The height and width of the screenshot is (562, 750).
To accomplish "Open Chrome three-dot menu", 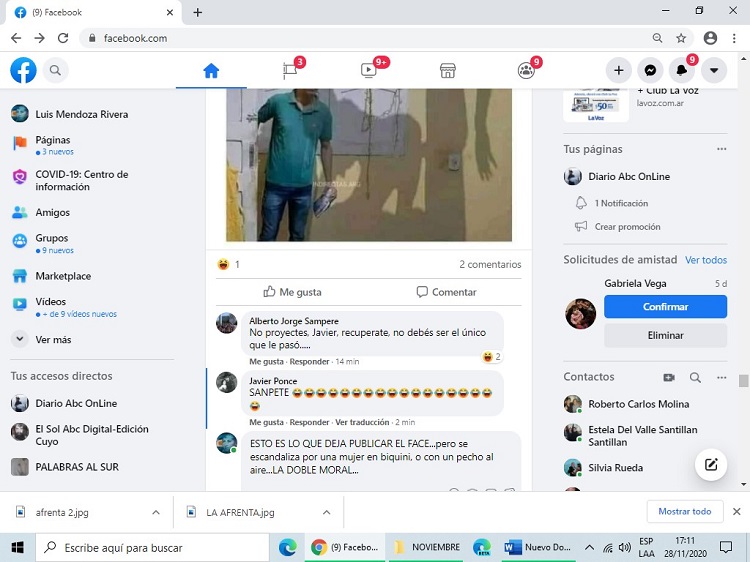I will pyautogui.click(x=734, y=38).
